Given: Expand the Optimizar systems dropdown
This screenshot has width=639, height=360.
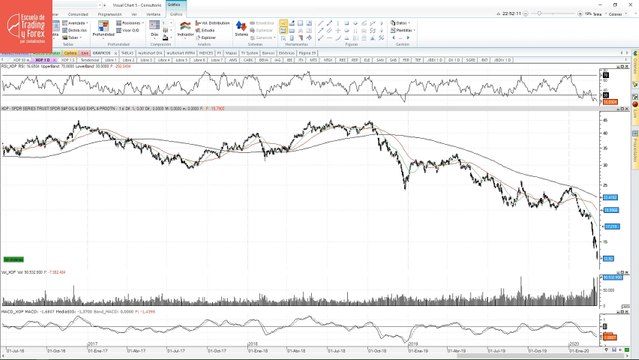Looking at the screenshot, I should (261, 30).
